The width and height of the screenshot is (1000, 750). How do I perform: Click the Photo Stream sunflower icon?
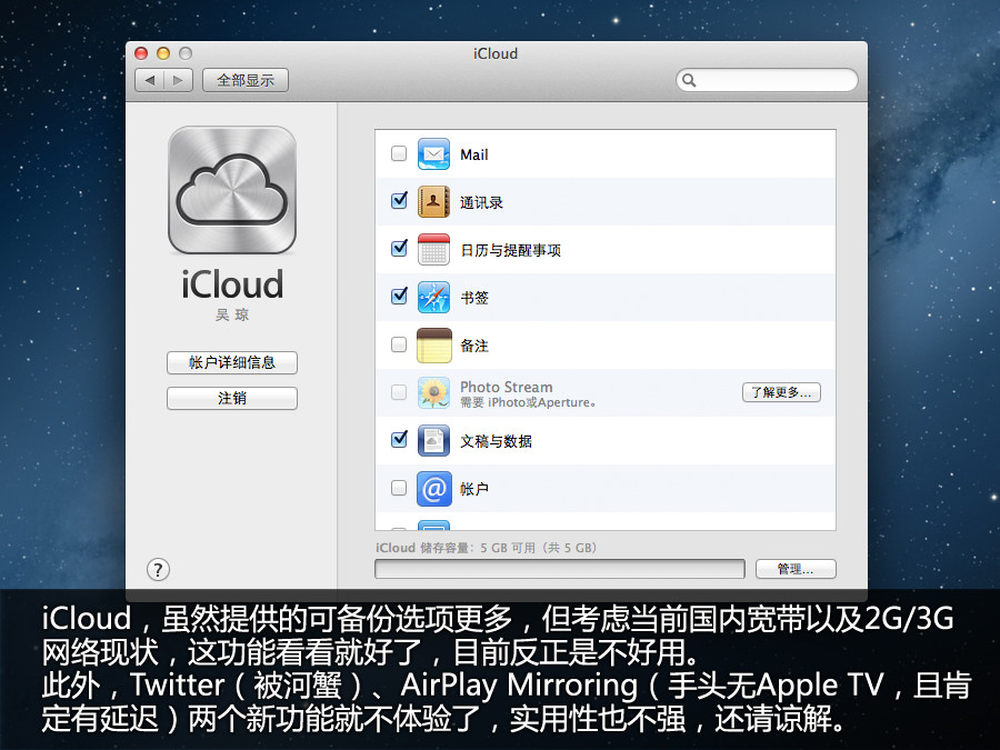434,393
